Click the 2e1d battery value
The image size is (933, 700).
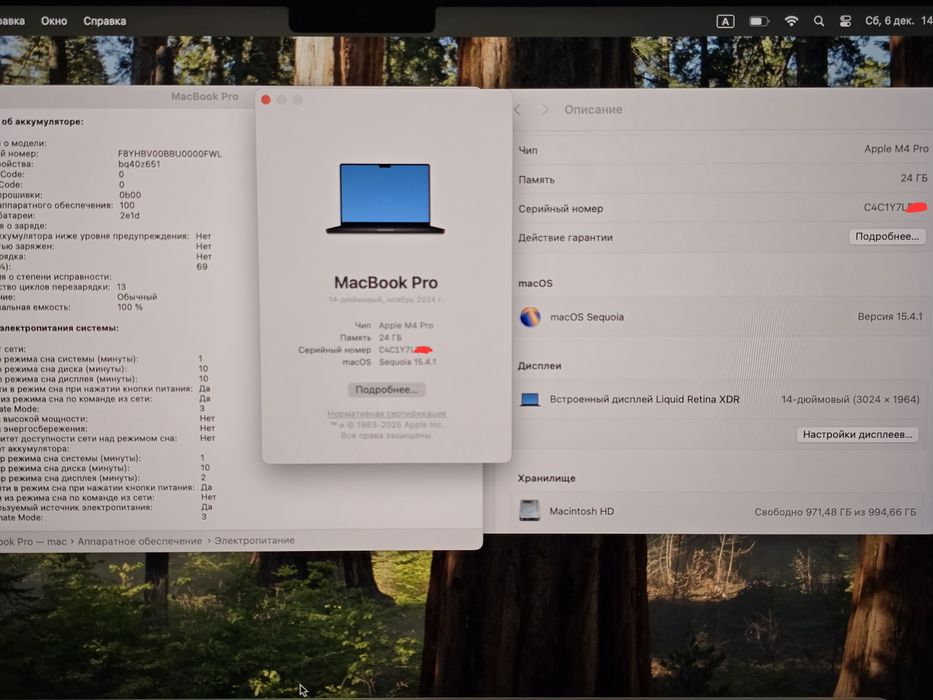(129, 215)
